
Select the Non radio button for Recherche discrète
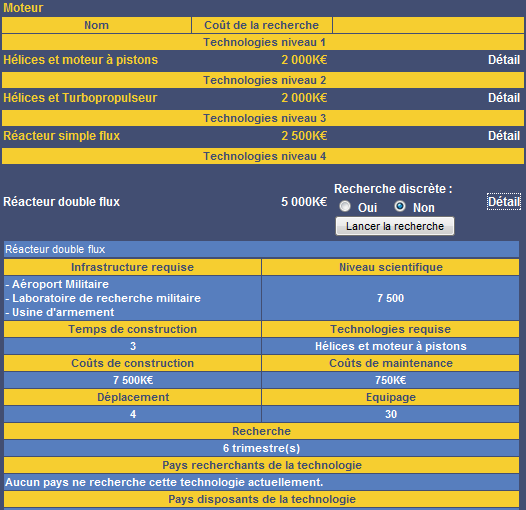tap(400, 206)
